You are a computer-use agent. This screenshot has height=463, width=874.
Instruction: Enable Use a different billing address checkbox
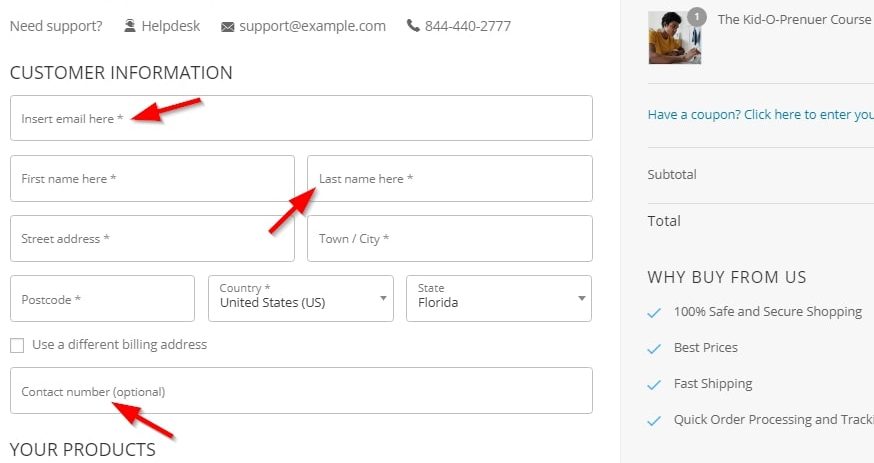click(17, 345)
